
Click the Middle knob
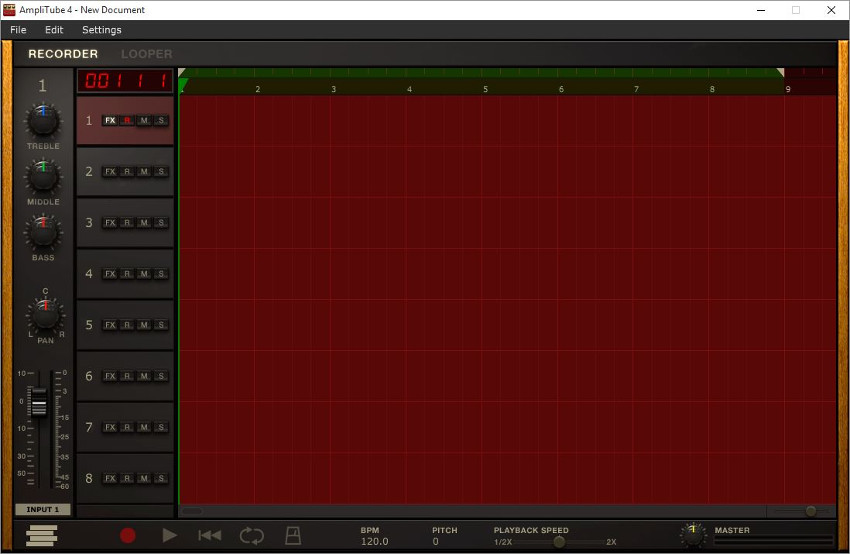coord(43,176)
